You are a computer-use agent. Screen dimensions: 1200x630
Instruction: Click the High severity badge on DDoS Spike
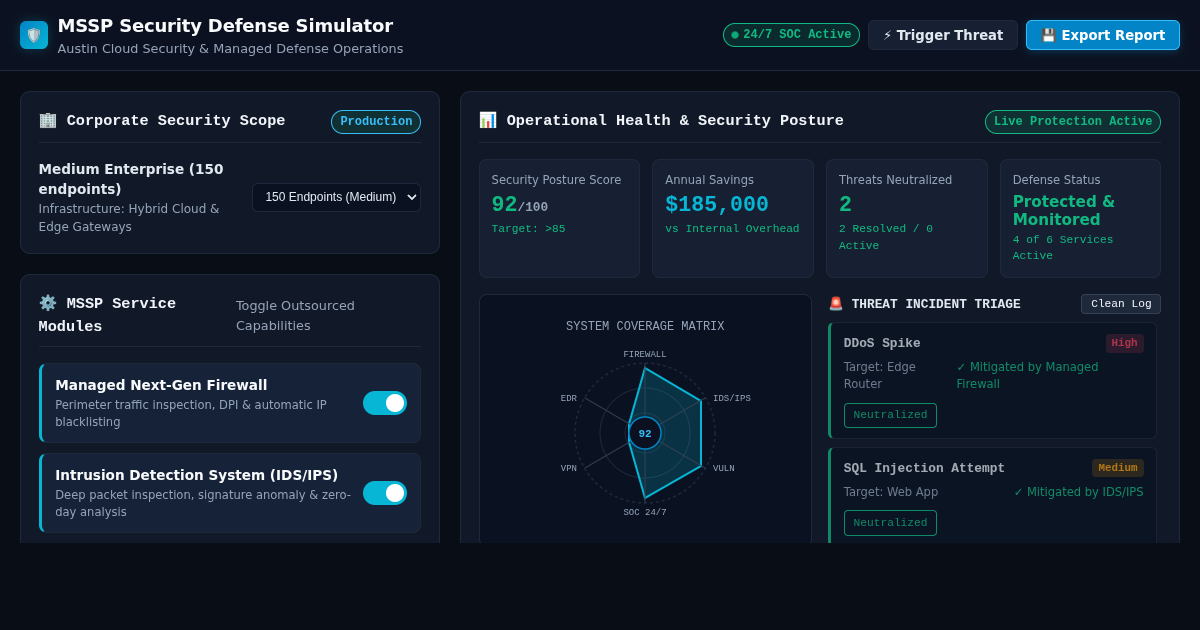[x=1125, y=343]
